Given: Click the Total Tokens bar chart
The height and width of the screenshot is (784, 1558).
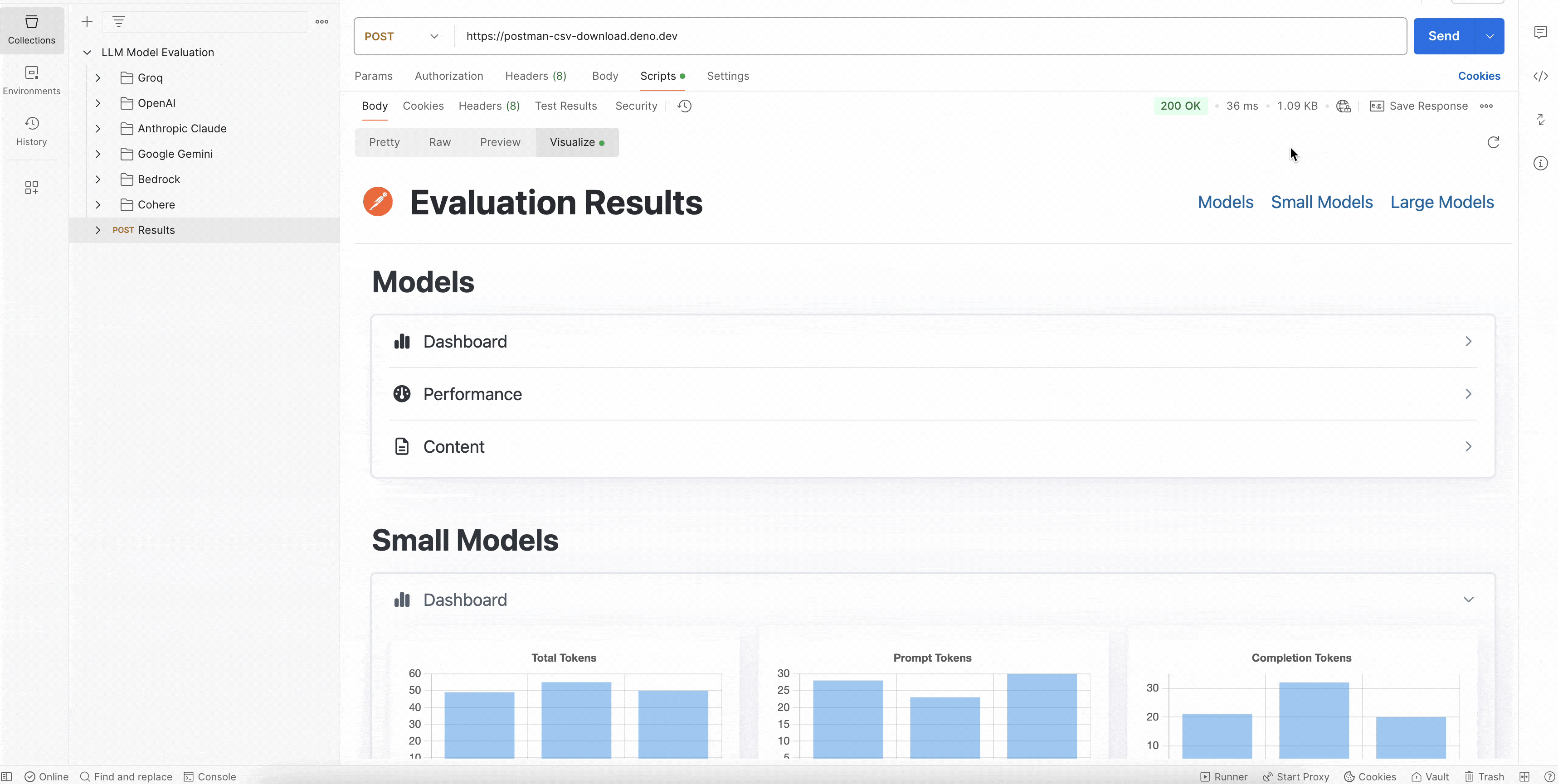Looking at the screenshot, I should 563,700.
